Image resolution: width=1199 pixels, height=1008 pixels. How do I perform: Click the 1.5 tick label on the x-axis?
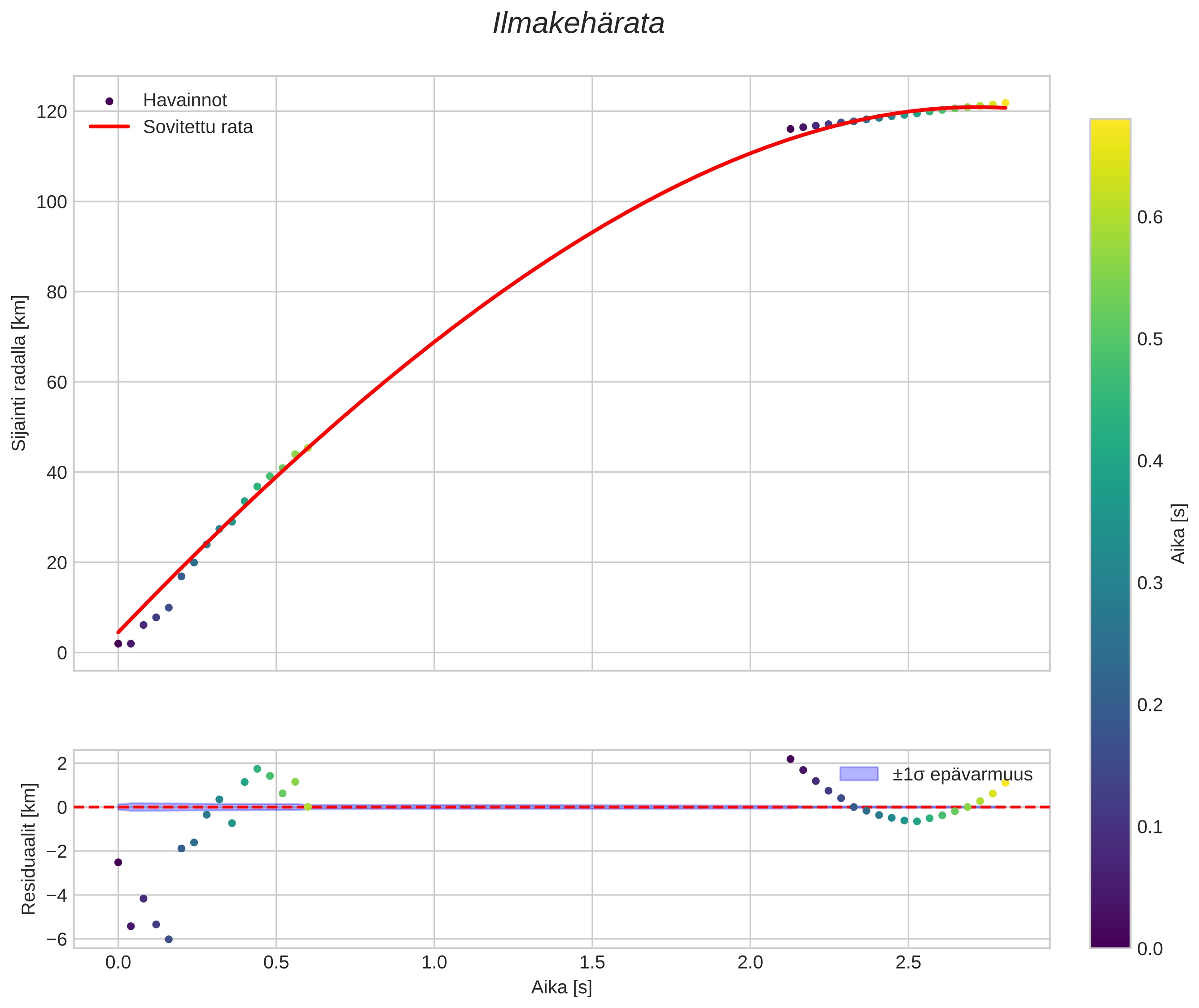(x=592, y=963)
